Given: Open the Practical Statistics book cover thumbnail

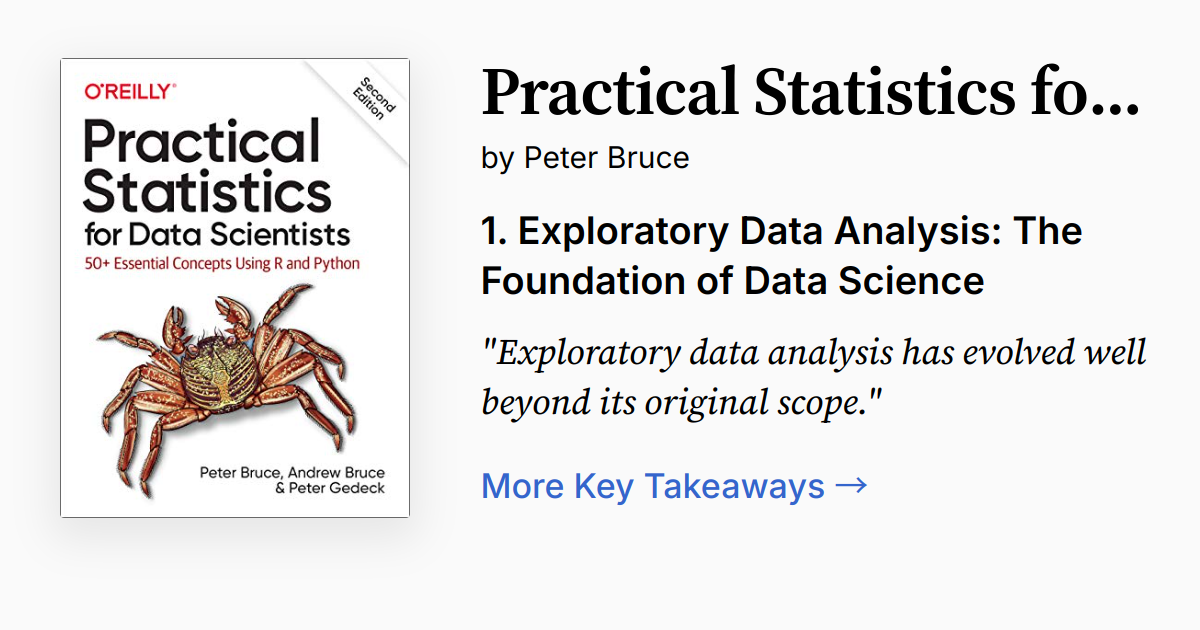Looking at the screenshot, I should tap(235, 288).
